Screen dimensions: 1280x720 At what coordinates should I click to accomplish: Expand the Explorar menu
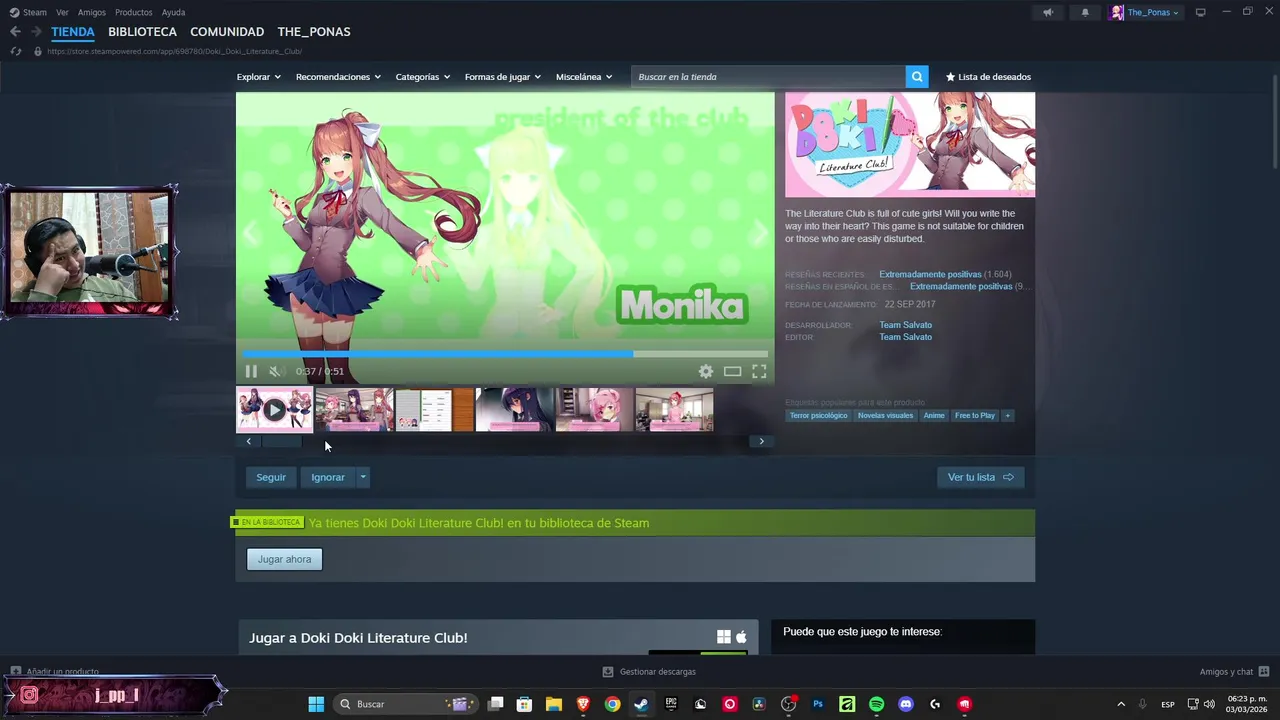click(259, 77)
